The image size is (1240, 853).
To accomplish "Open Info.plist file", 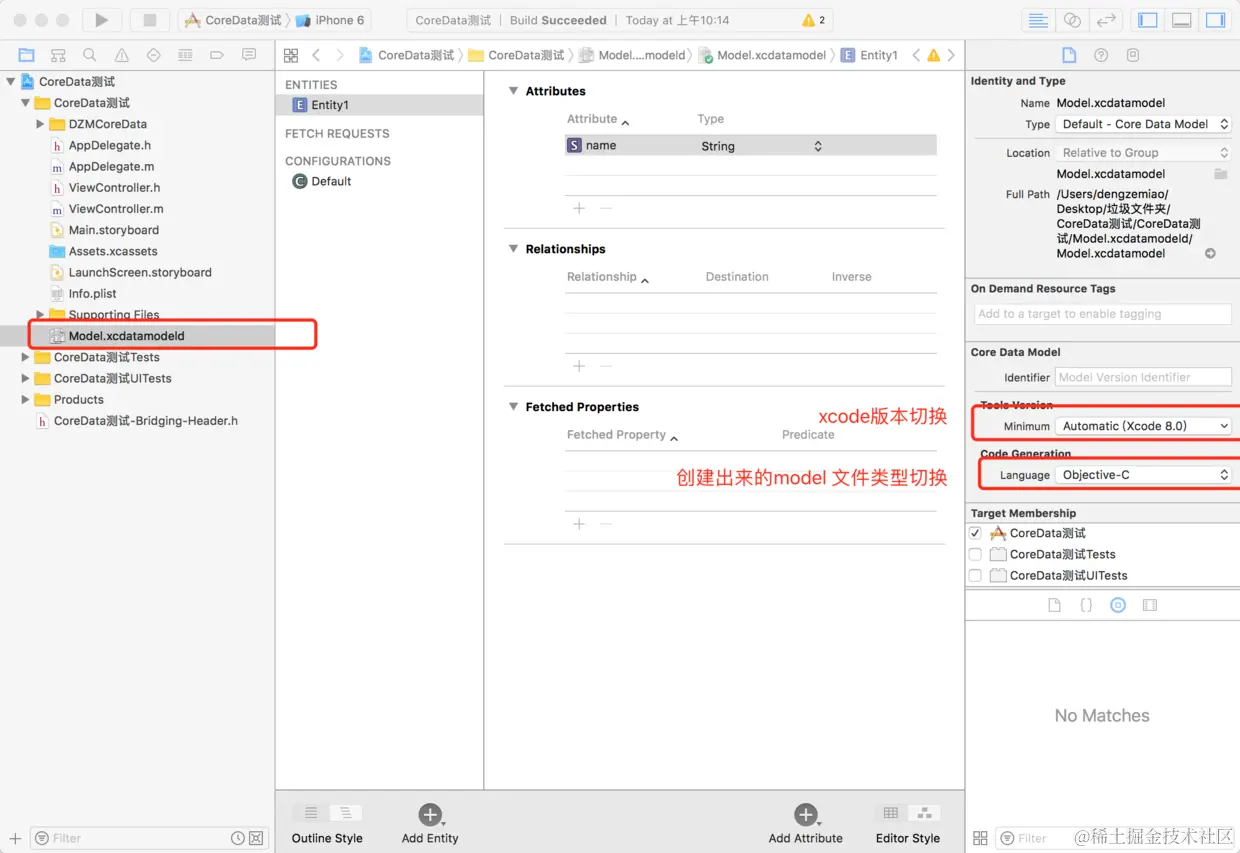I will [x=92, y=294].
